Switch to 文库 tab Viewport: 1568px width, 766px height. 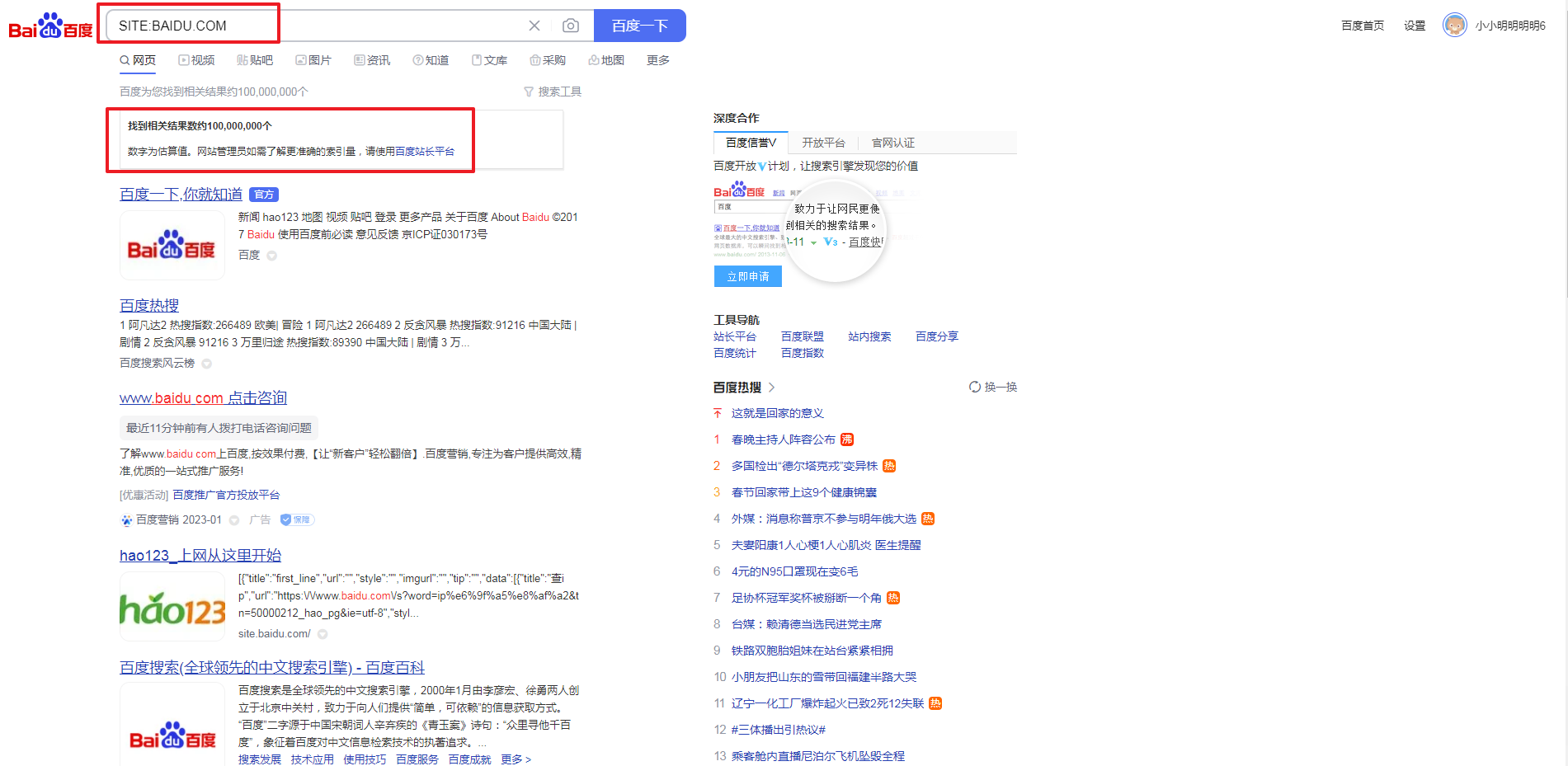[x=489, y=60]
